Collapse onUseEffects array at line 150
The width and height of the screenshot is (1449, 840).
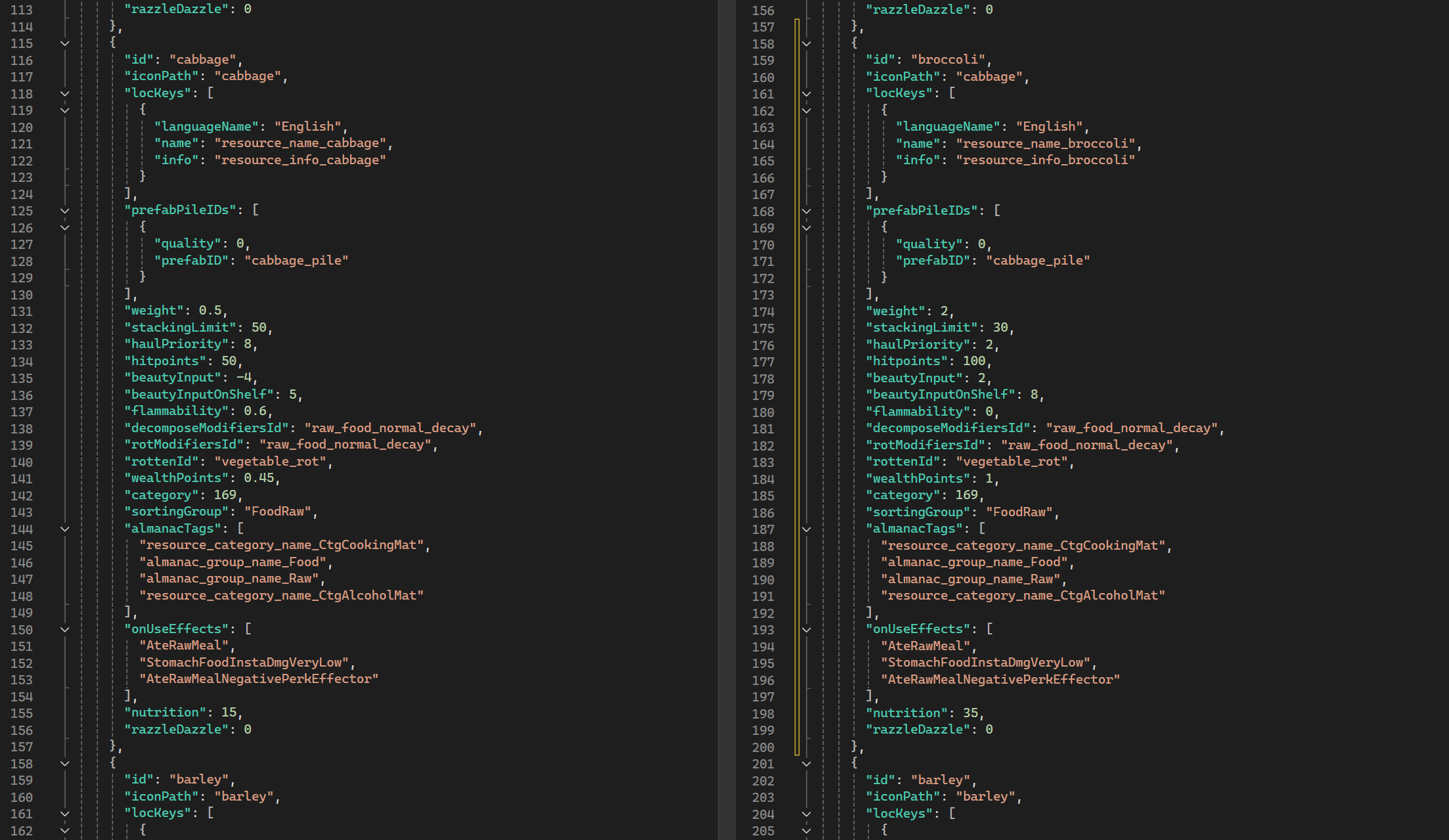pyautogui.click(x=64, y=629)
